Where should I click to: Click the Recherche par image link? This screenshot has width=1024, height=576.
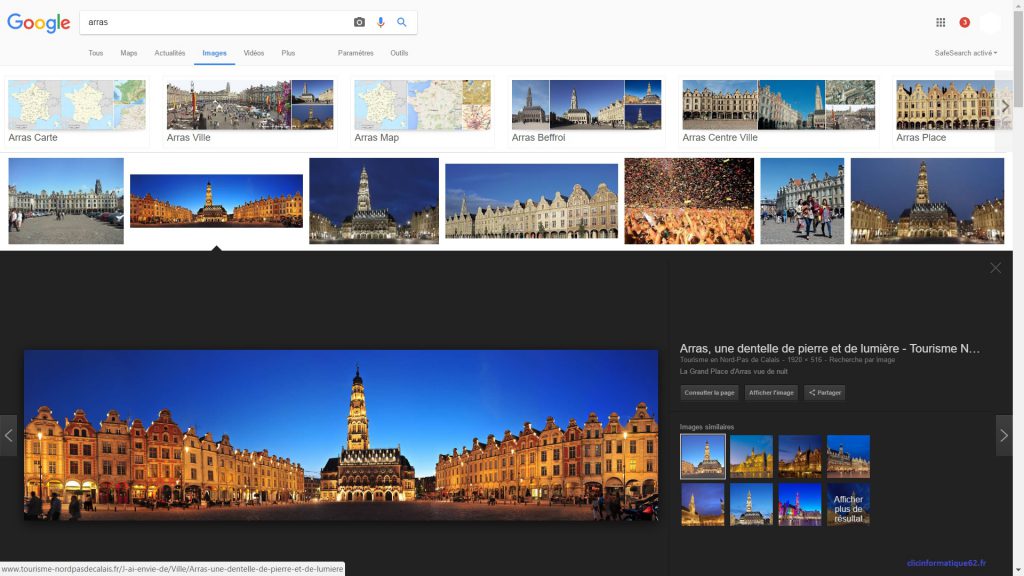point(862,360)
